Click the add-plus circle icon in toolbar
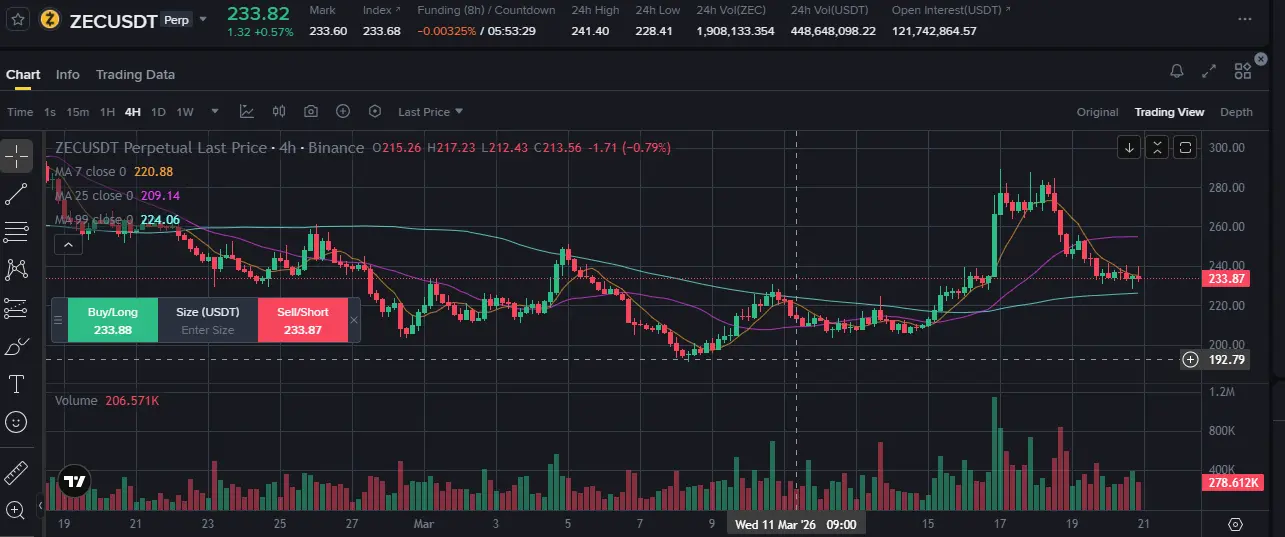The height and width of the screenshot is (537, 1285). (x=343, y=112)
